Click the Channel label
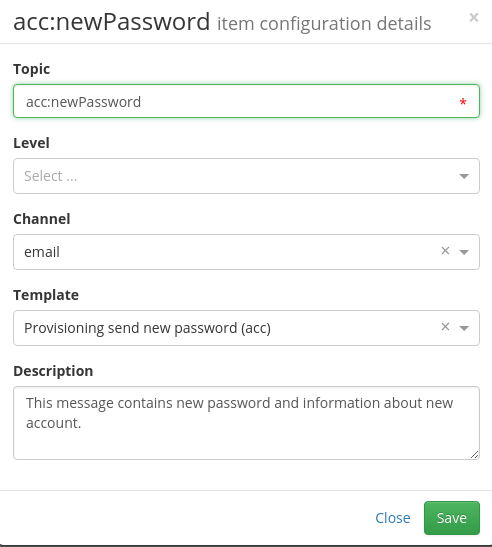Image resolution: width=492 pixels, height=547 pixels. click(x=42, y=219)
